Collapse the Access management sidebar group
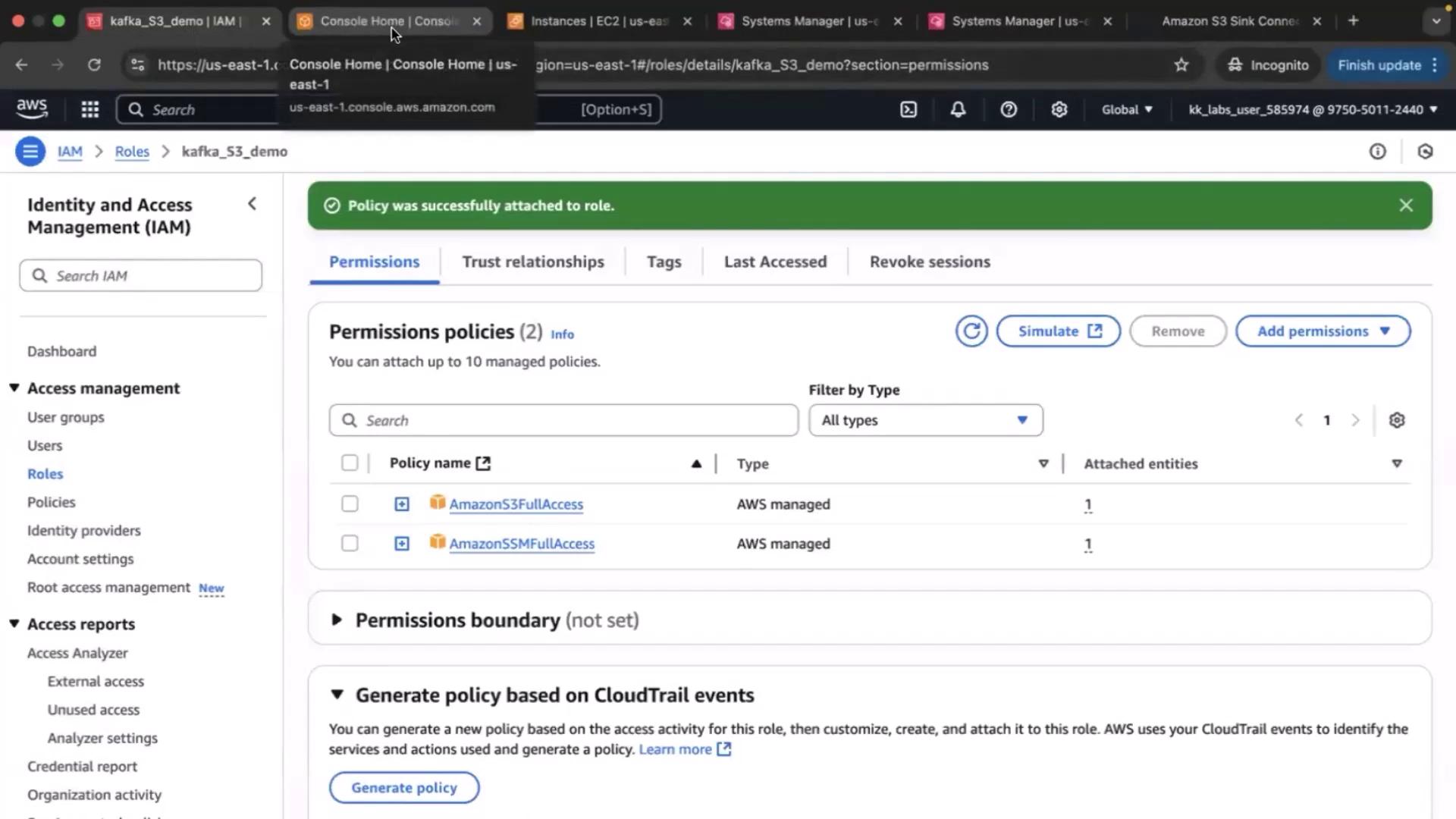 (x=14, y=388)
